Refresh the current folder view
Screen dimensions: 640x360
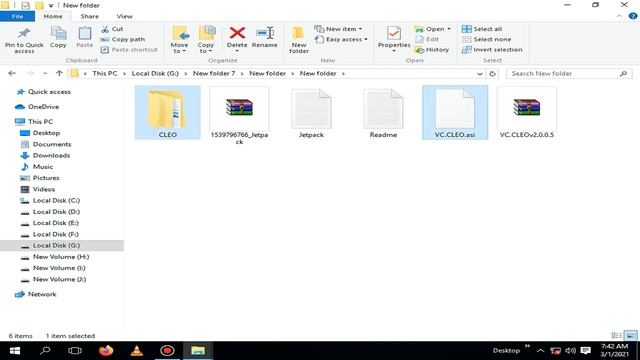(493, 73)
